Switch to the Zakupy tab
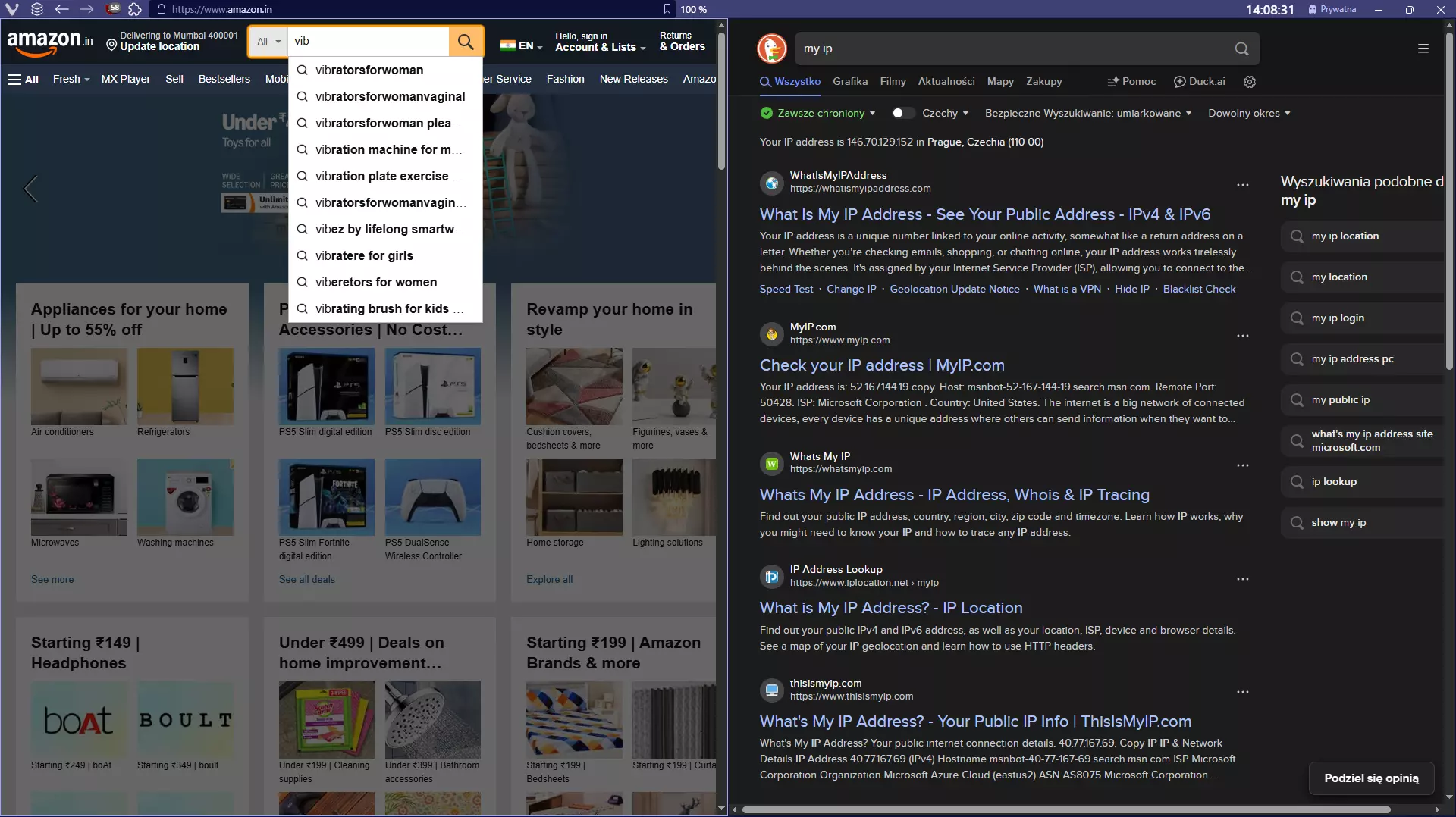The width and height of the screenshot is (1456, 817). [1044, 81]
